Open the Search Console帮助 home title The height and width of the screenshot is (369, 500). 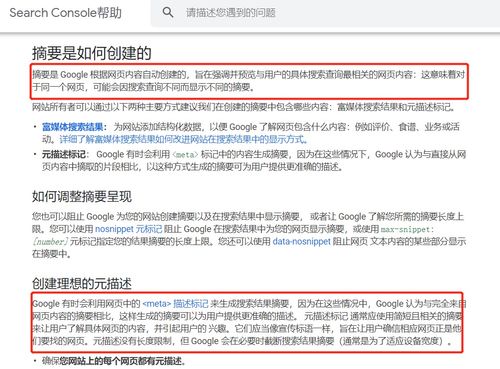[65, 13]
